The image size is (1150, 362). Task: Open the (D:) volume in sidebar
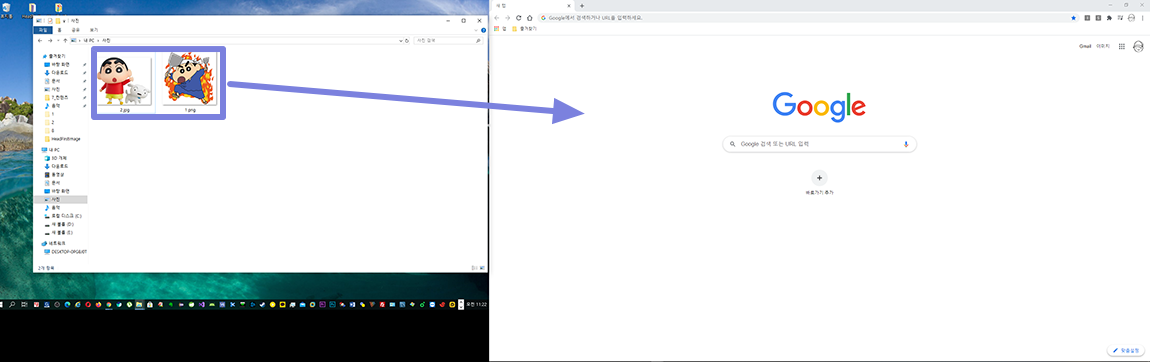pos(59,224)
